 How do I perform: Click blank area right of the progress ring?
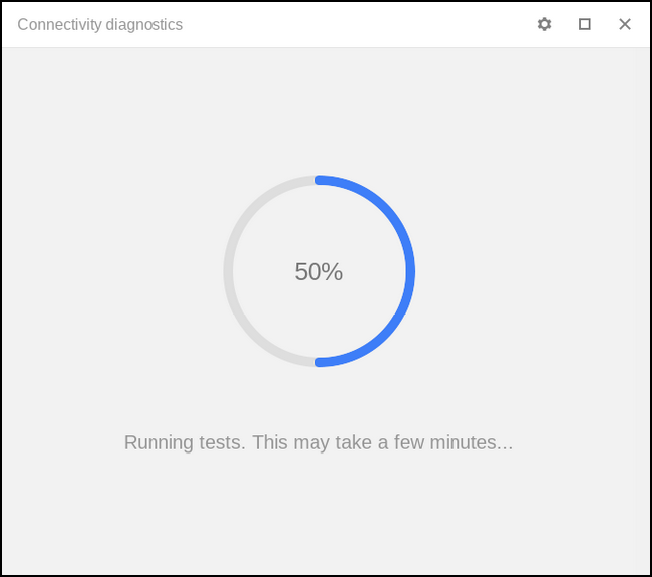(530, 271)
